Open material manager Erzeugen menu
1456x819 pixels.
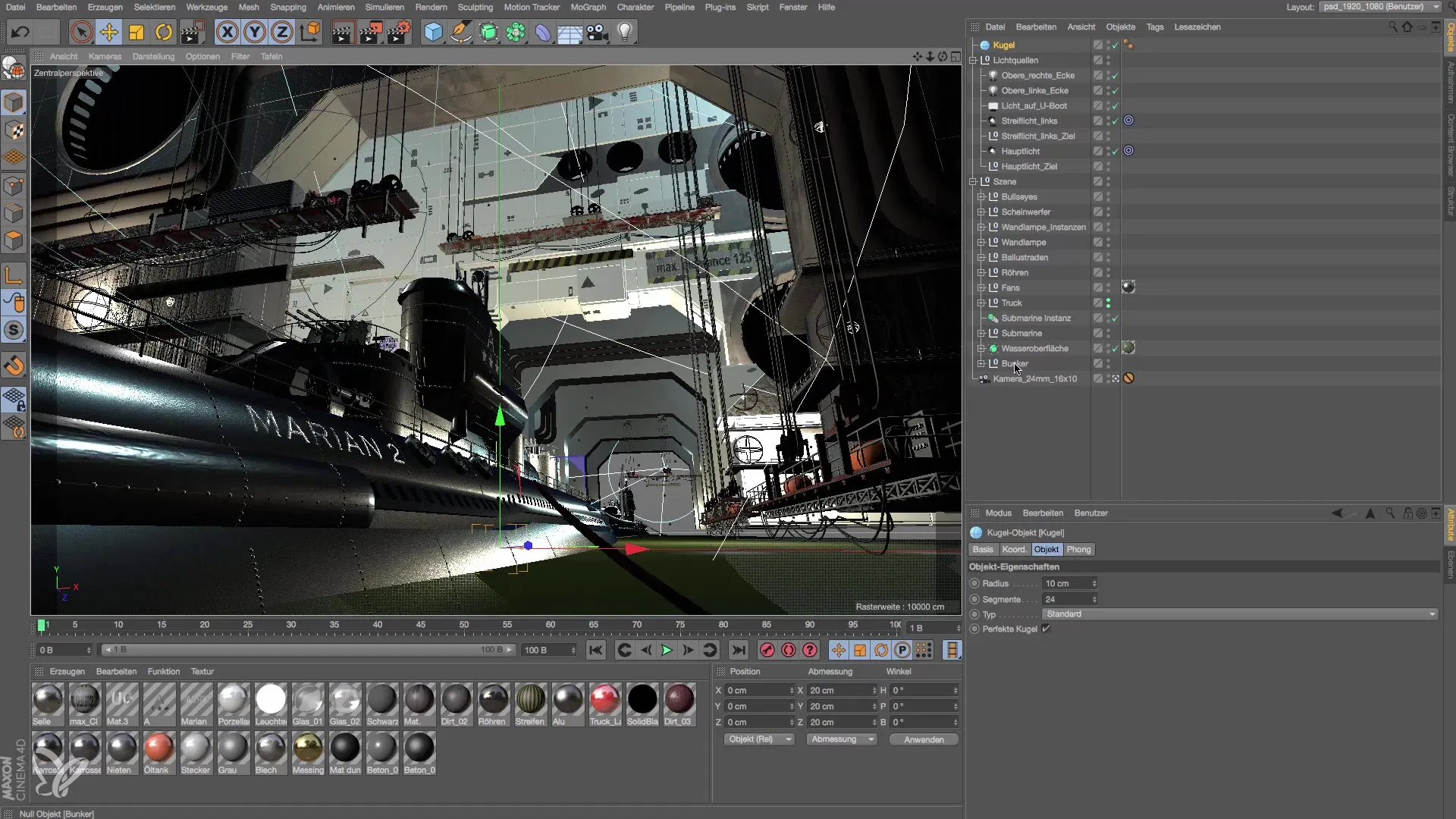click(x=67, y=671)
